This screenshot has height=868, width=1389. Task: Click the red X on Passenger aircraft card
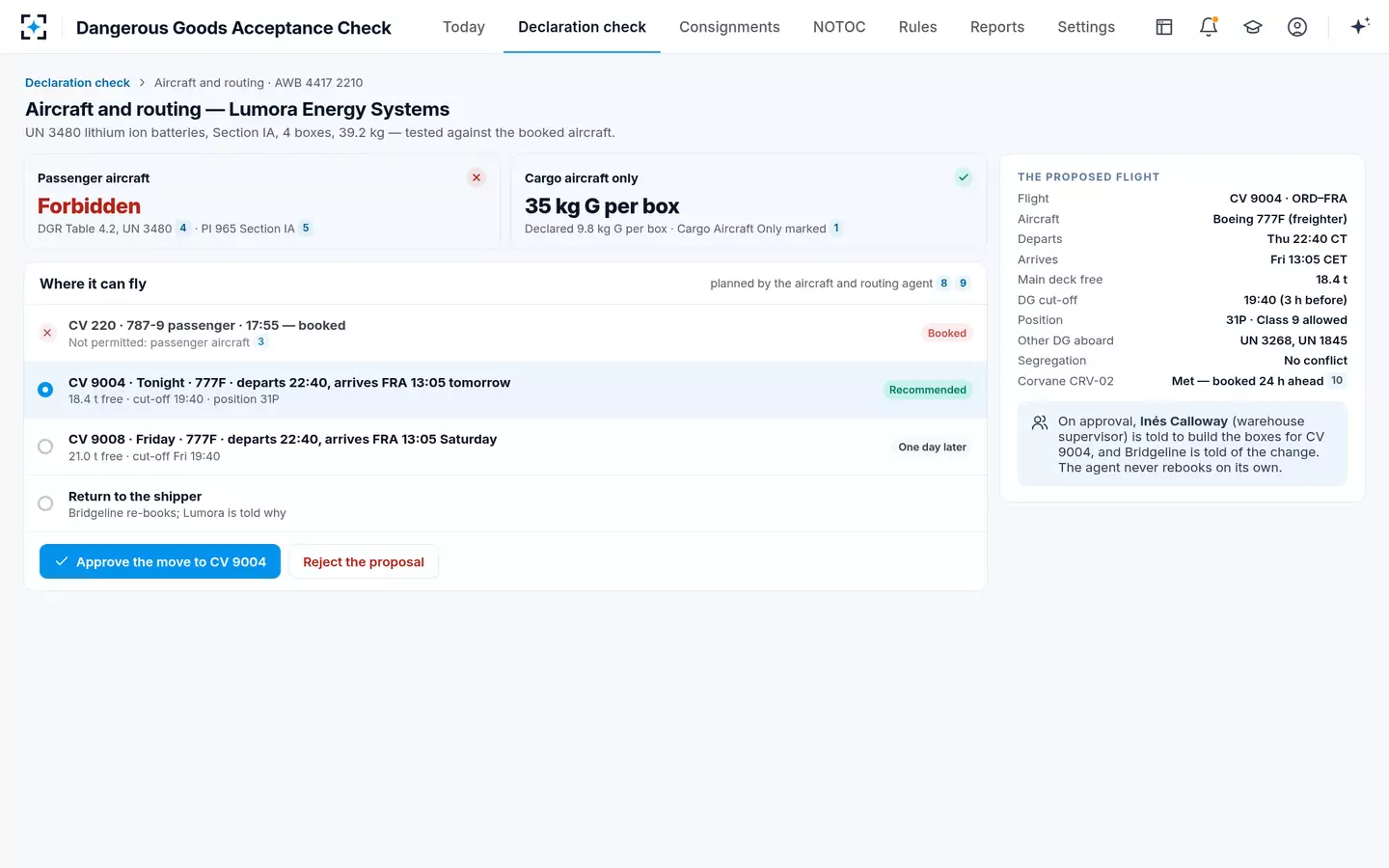click(x=477, y=177)
